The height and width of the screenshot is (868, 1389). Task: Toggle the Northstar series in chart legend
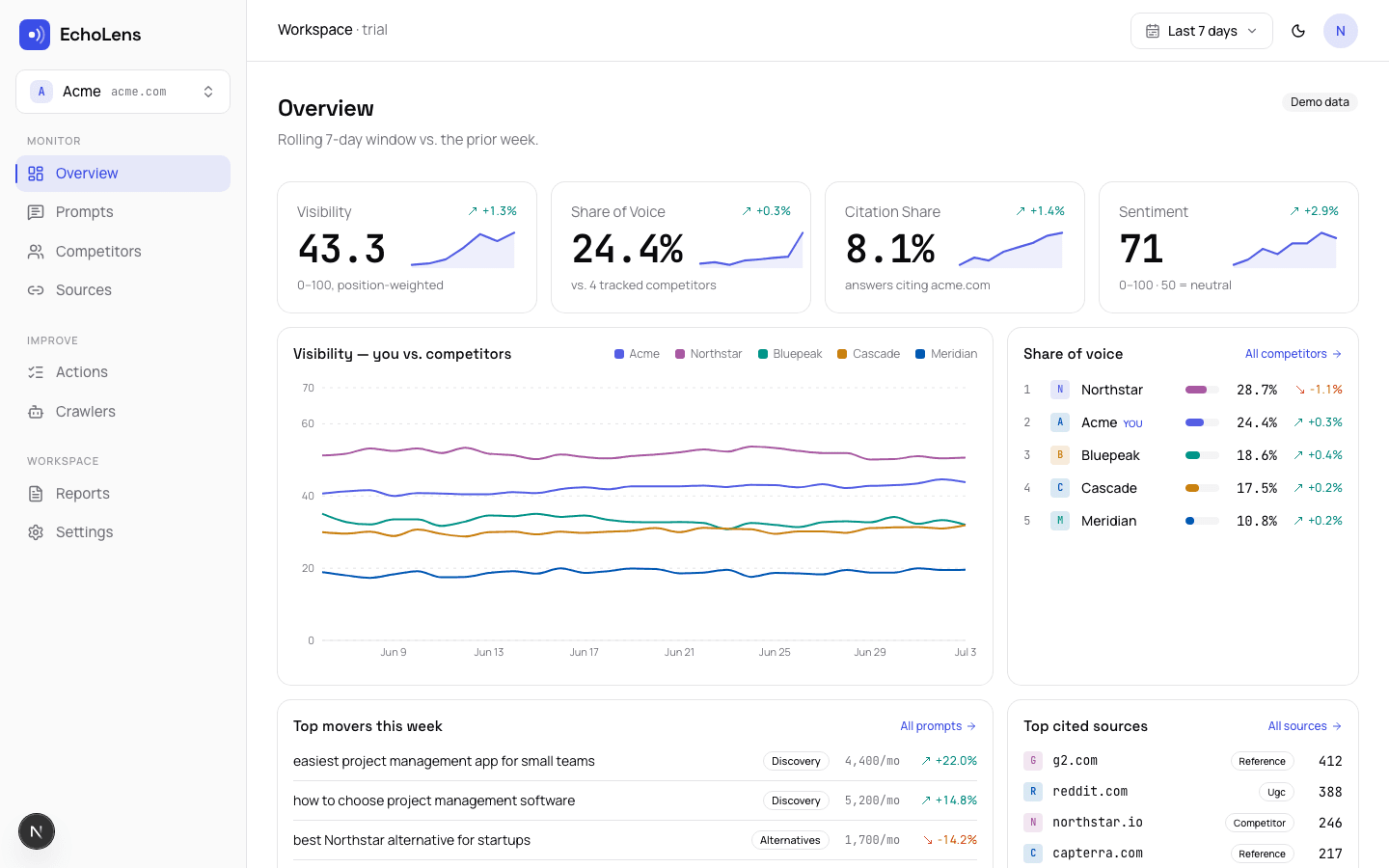click(x=709, y=354)
